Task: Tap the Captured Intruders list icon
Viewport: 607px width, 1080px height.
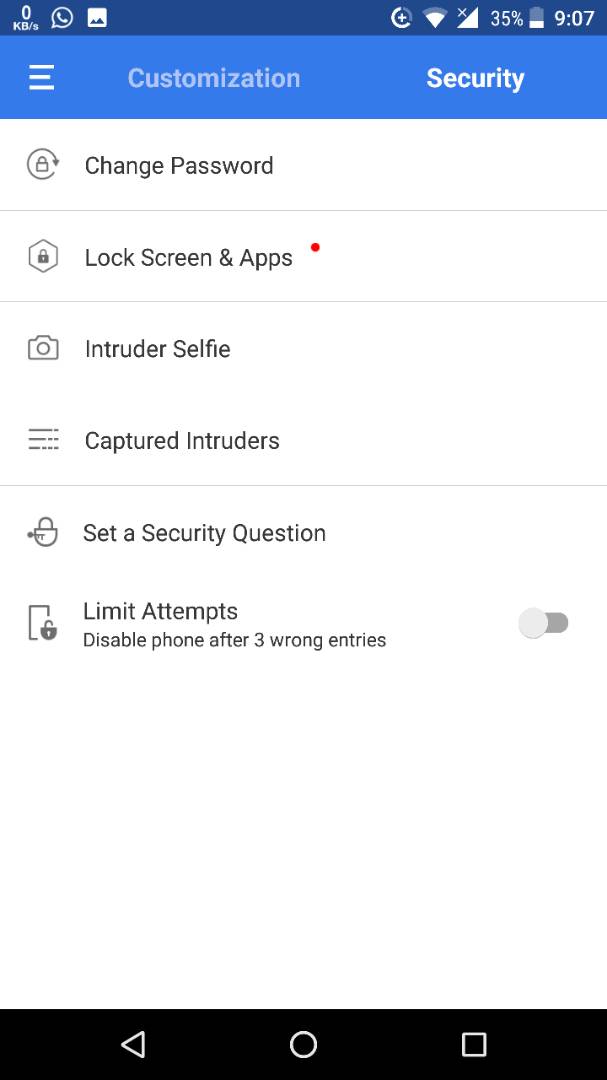Action: point(43,440)
